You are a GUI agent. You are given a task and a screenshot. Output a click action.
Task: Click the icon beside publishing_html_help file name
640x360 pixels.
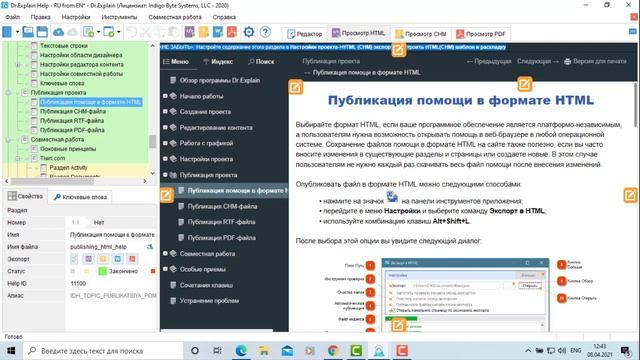tap(150, 247)
